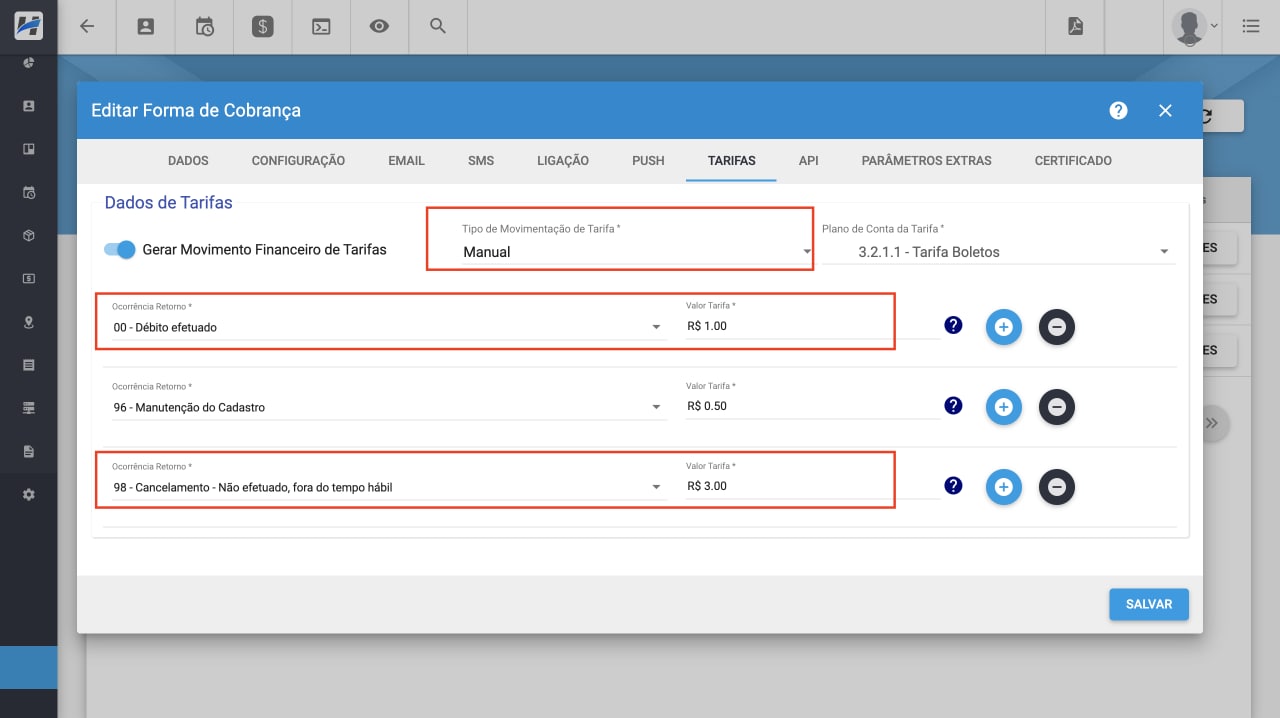Click the Valor Tarifa field showing R$ 3.00
Image resolution: width=1280 pixels, height=718 pixels.
pyautogui.click(x=812, y=487)
